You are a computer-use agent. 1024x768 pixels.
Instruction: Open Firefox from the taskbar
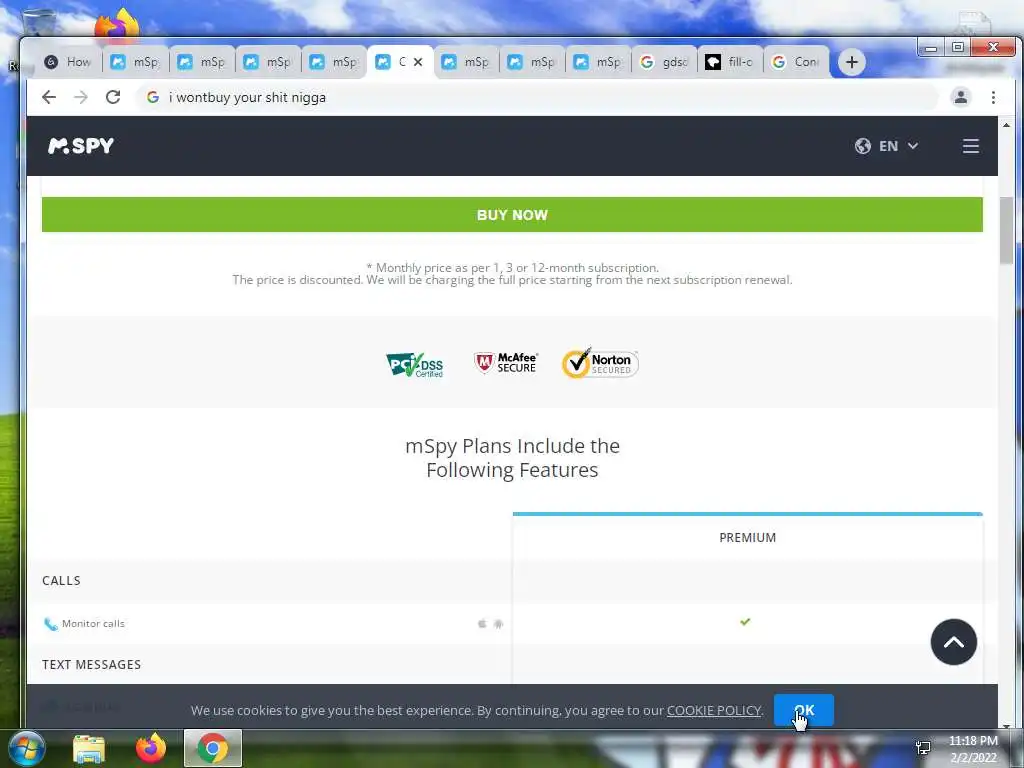[151, 748]
